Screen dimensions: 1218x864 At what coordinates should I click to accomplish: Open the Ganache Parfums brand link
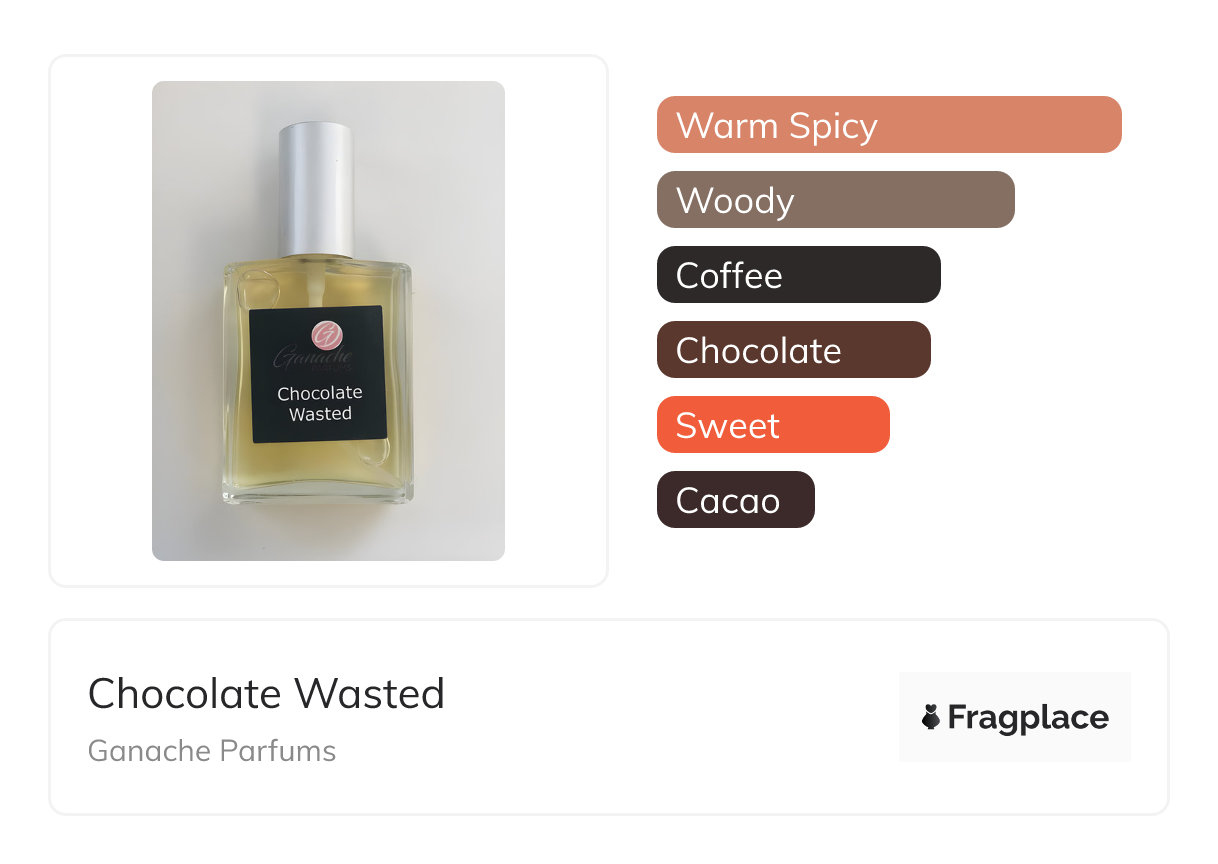(212, 751)
